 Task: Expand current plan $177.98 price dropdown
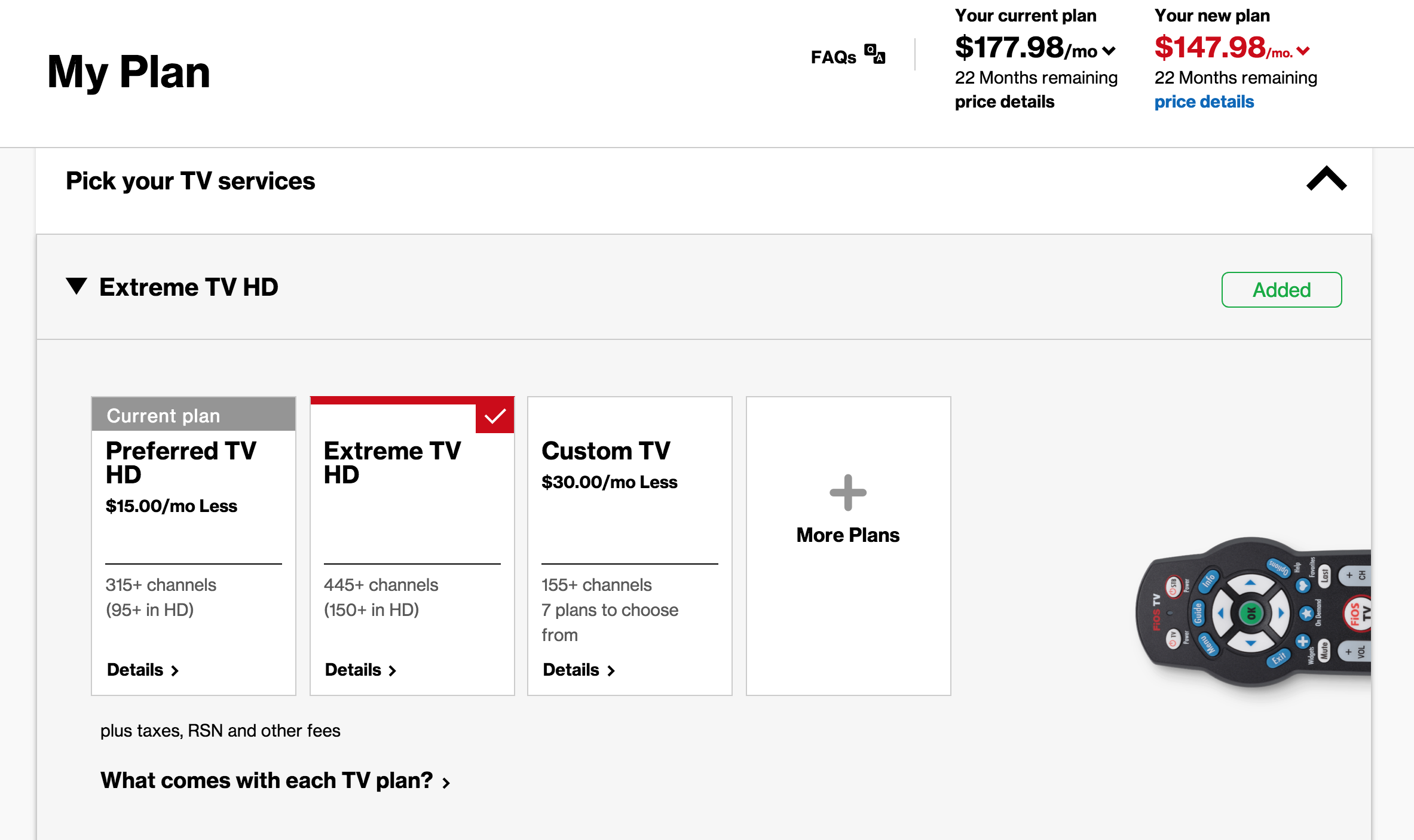[x=1109, y=51]
